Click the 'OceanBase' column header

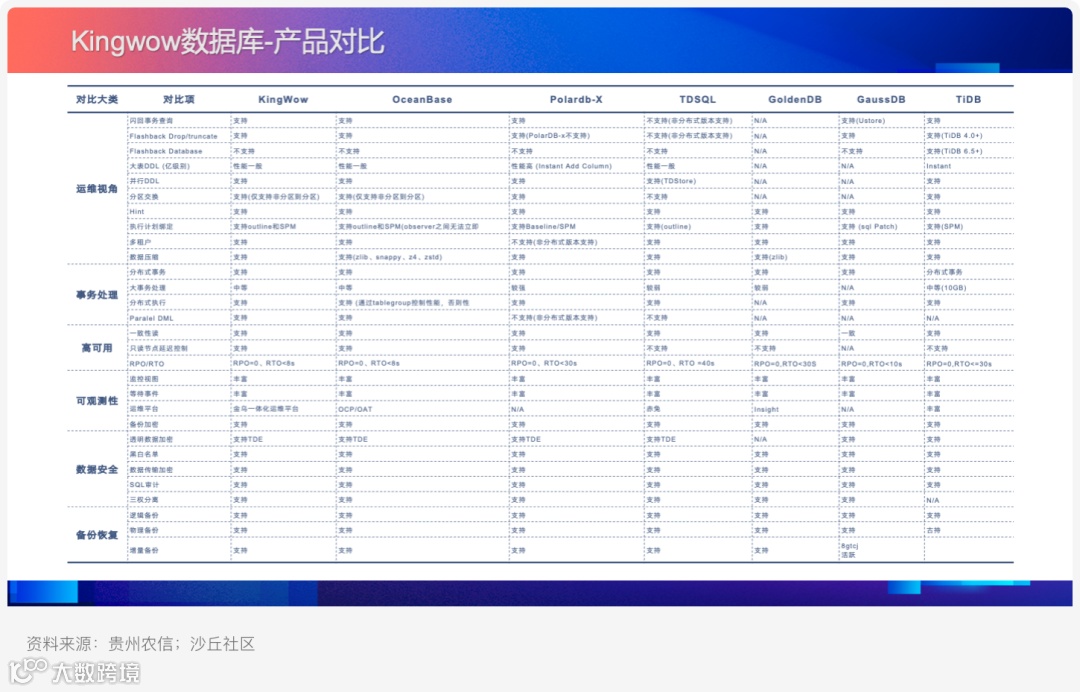(x=422, y=99)
